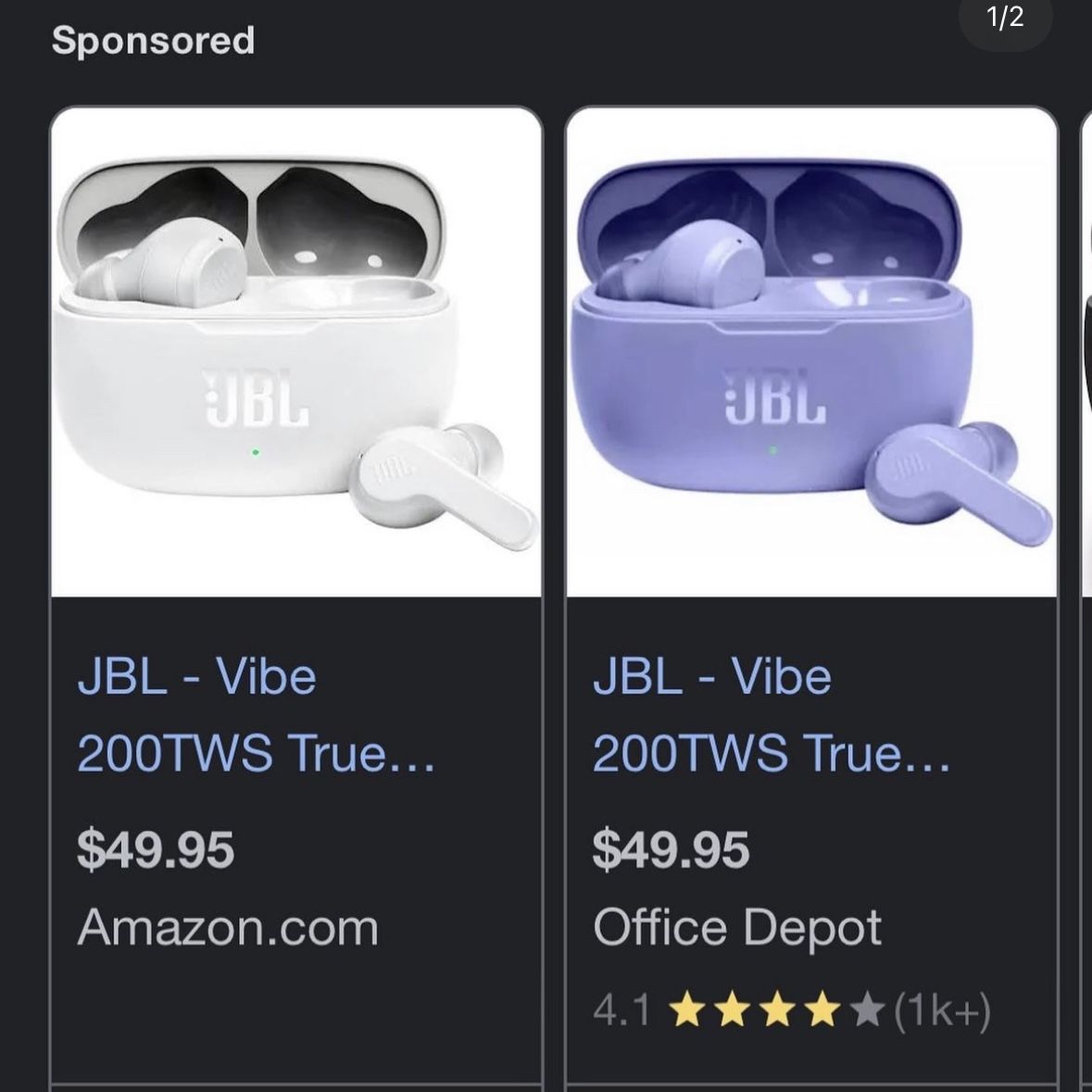Image resolution: width=1092 pixels, height=1092 pixels.
Task: Click the gray fifth star in the rating
Action: pyautogui.click(x=867, y=1010)
